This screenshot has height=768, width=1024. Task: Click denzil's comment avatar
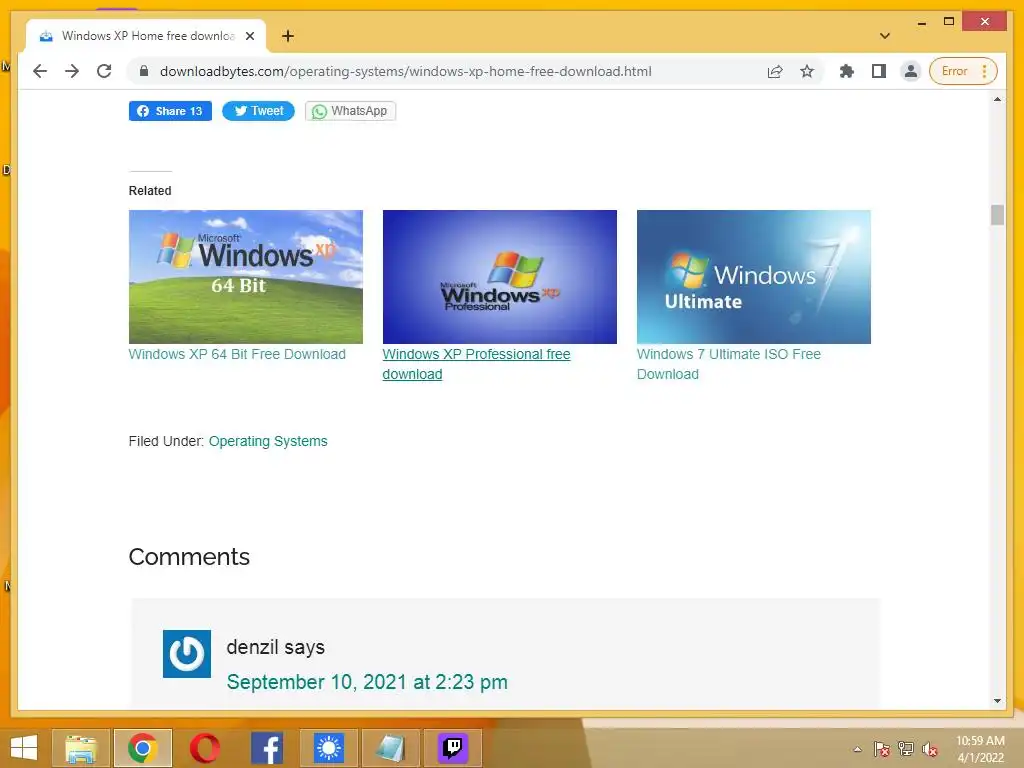click(x=187, y=654)
